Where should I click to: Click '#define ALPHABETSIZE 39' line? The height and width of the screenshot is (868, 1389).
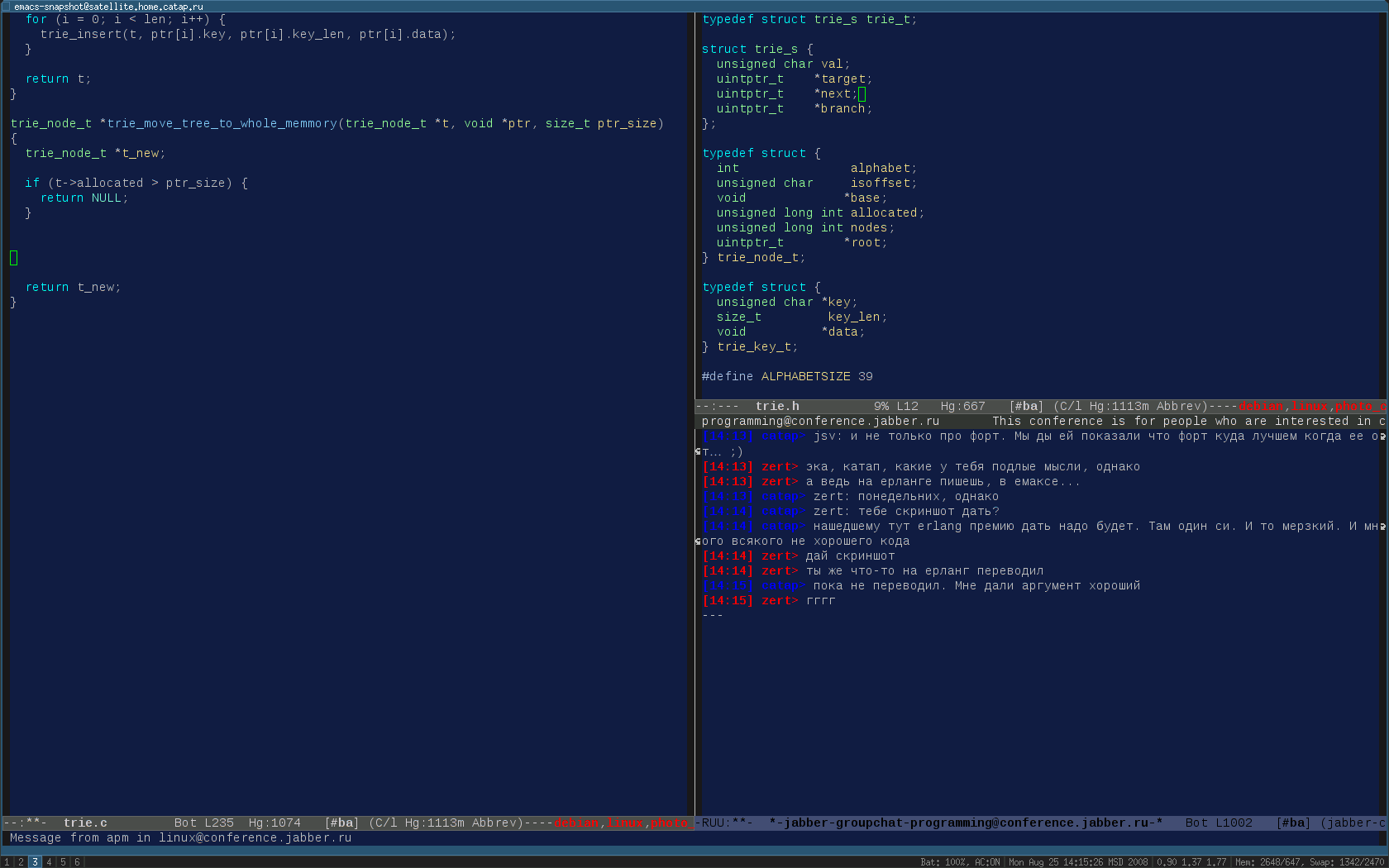point(787,376)
